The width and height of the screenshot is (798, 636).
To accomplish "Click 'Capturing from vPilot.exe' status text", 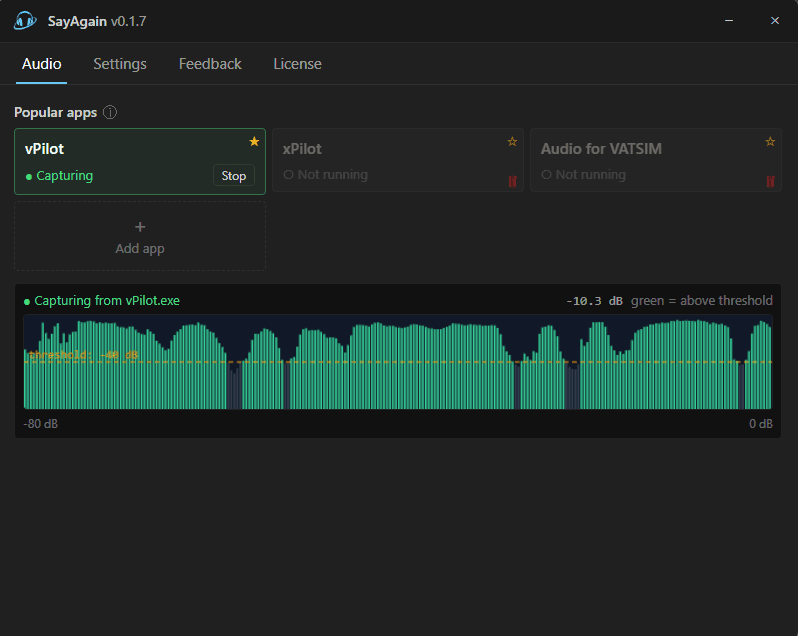I will 106,301.
